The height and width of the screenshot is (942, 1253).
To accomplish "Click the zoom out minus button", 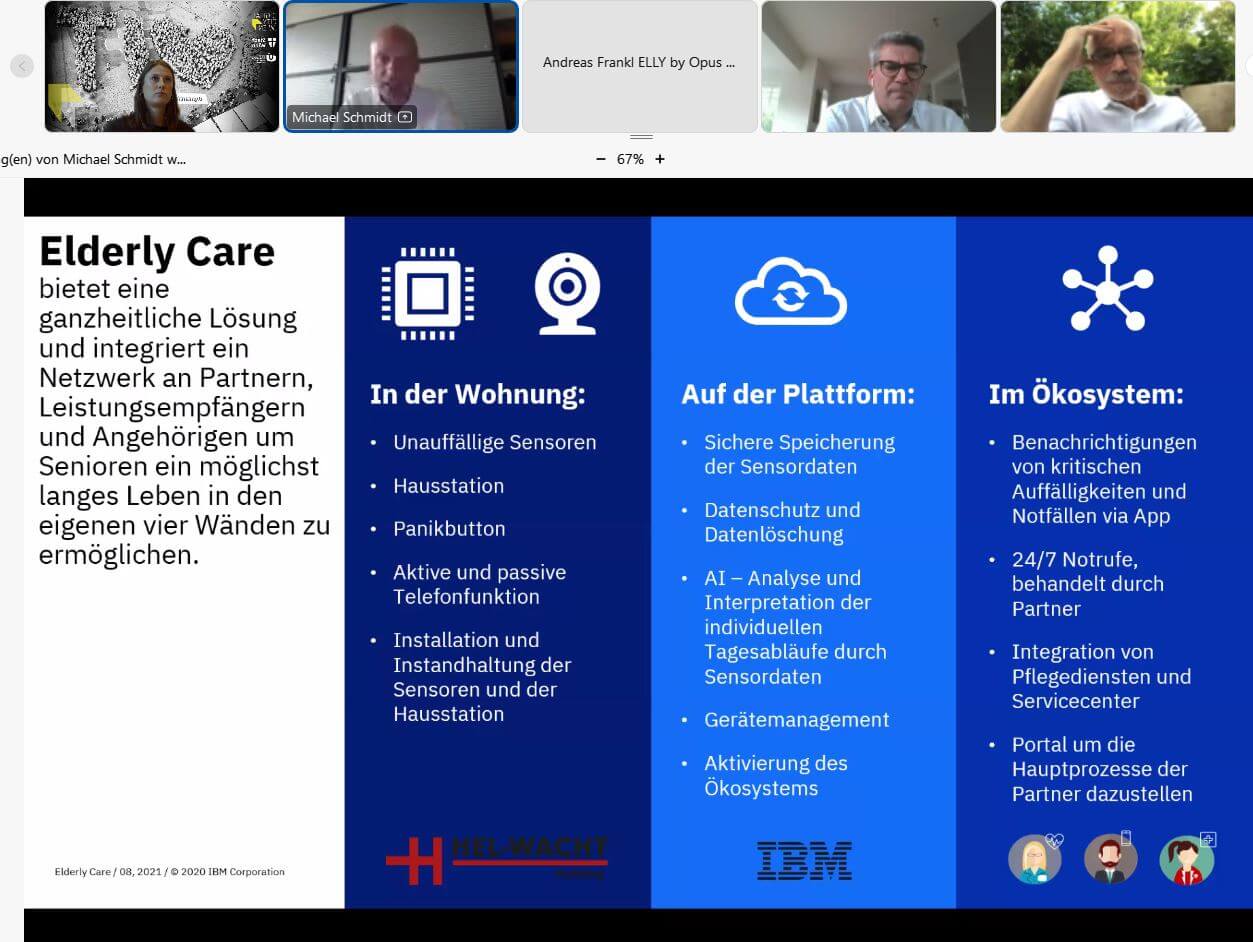I will (600, 159).
